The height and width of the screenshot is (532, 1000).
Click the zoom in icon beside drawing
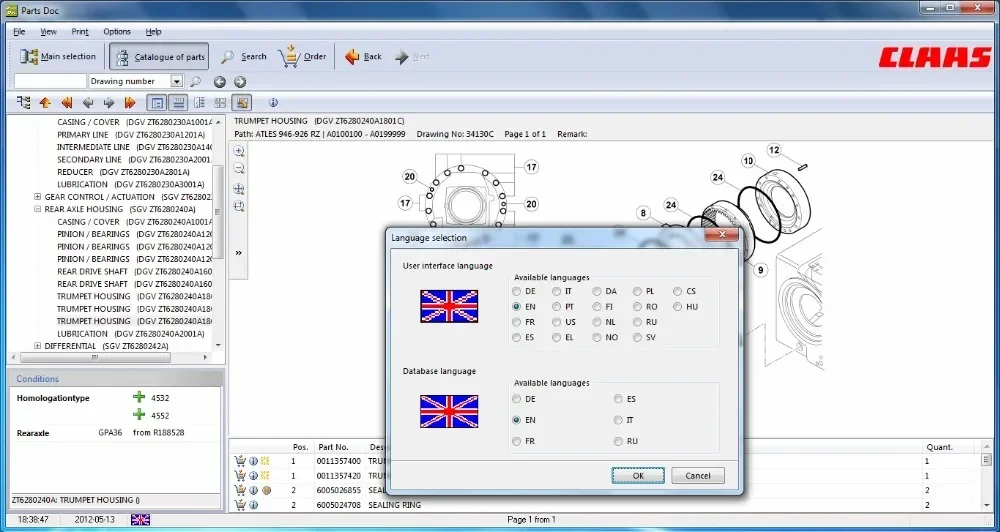(239, 152)
